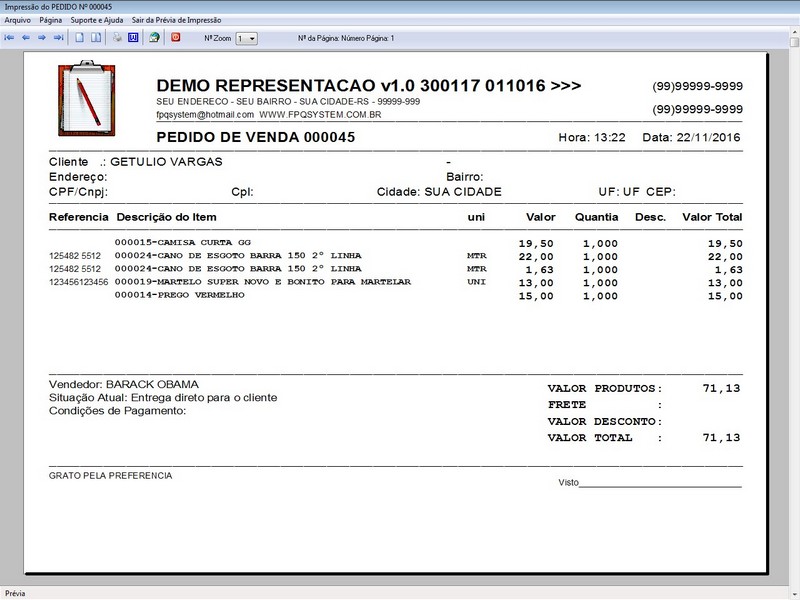Click email fpqsystem@hotmail.com
The width and height of the screenshot is (800, 600).
point(205,115)
